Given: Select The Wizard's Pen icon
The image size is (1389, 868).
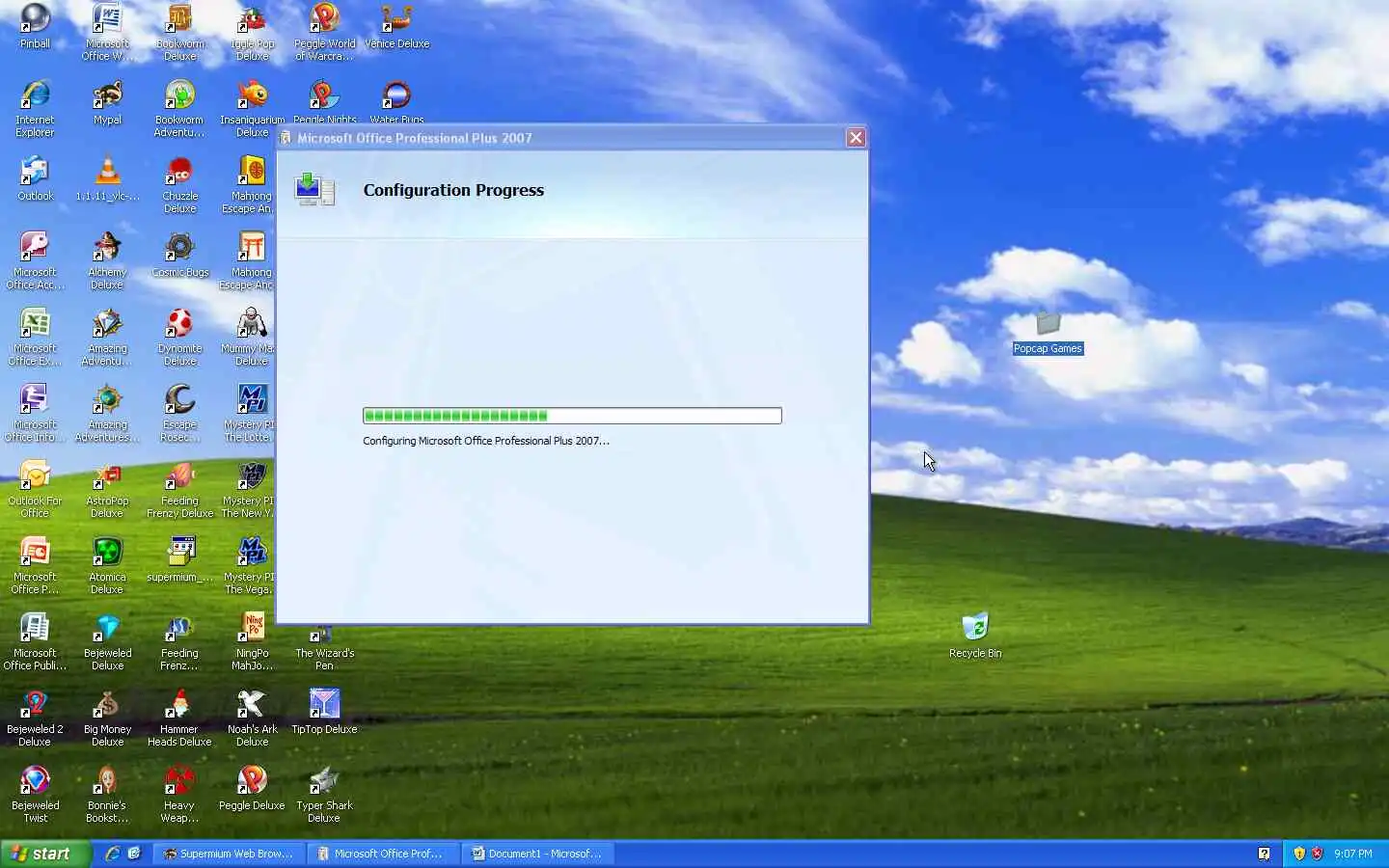Looking at the screenshot, I should tap(324, 648).
